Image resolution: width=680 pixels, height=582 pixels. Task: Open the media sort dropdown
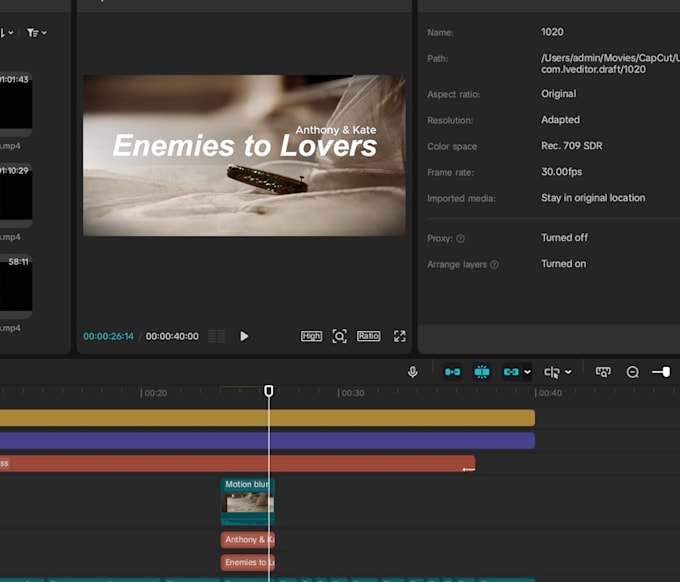coord(7,33)
